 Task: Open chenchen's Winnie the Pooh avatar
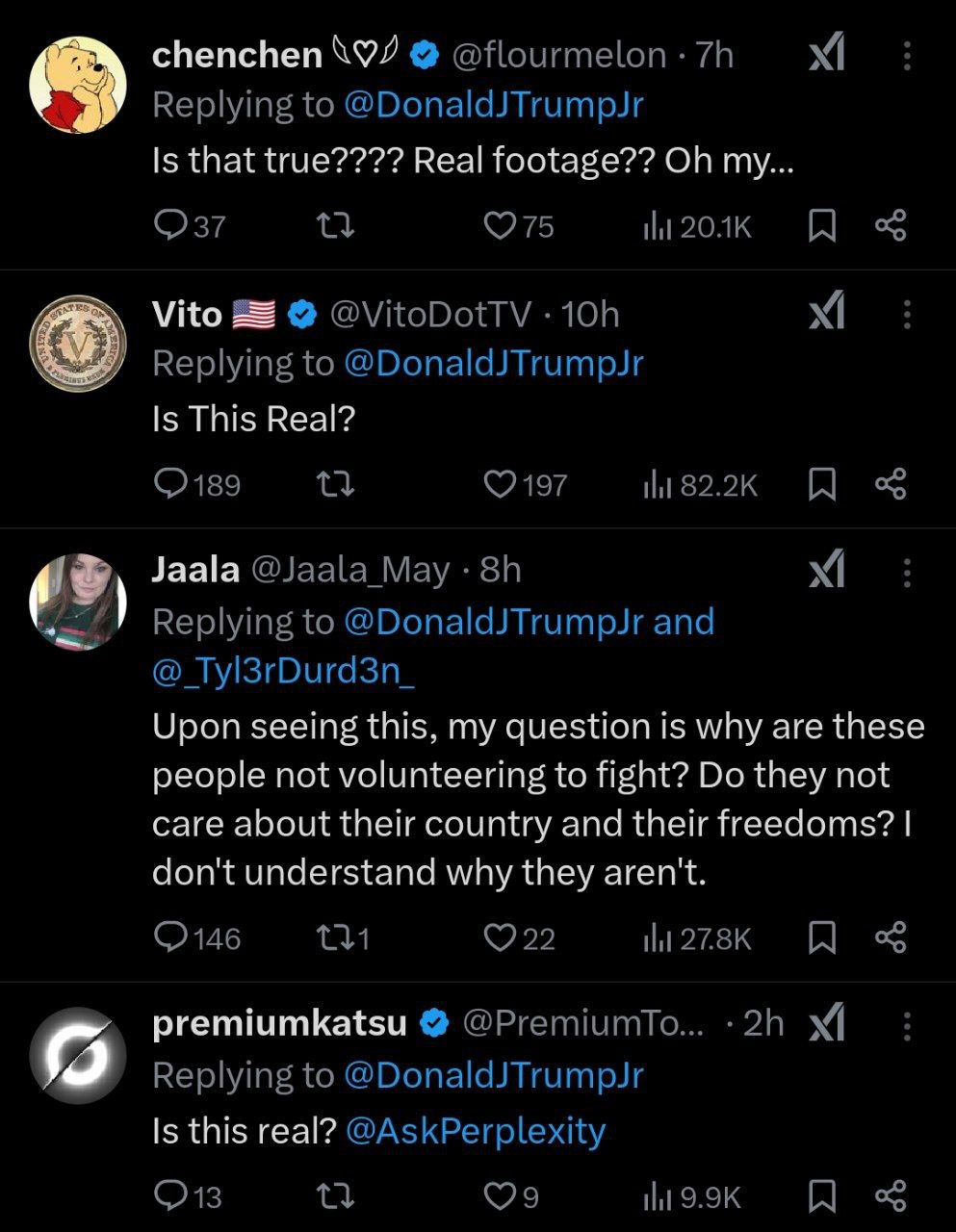point(78,86)
